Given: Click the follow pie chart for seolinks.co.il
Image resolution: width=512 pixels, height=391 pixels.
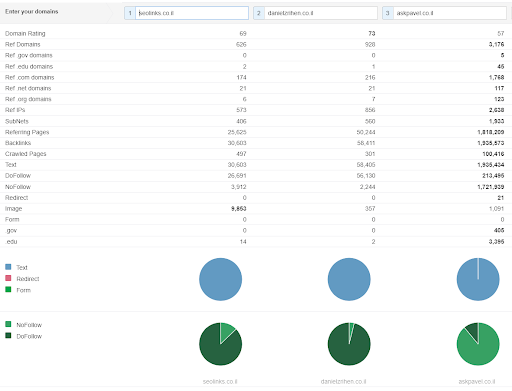Looking at the screenshot, I should (220, 344).
